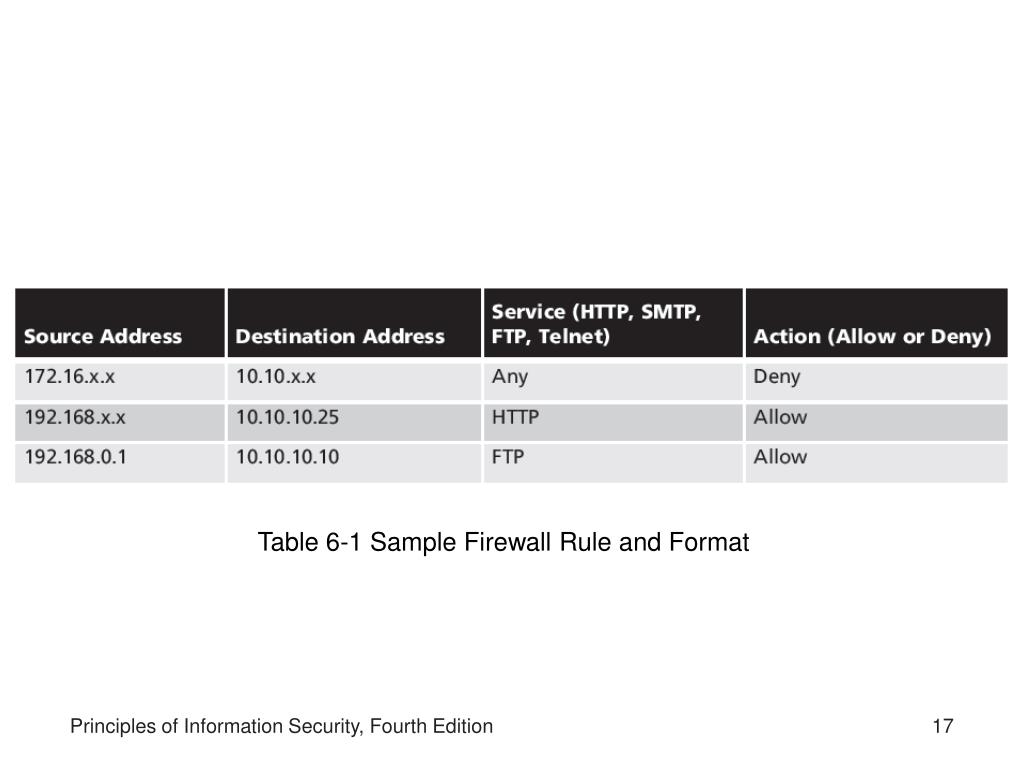Viewport: 1024px width, 768px height.
Task: Click the Source Address column header
Action: click(x=120, y=323)
